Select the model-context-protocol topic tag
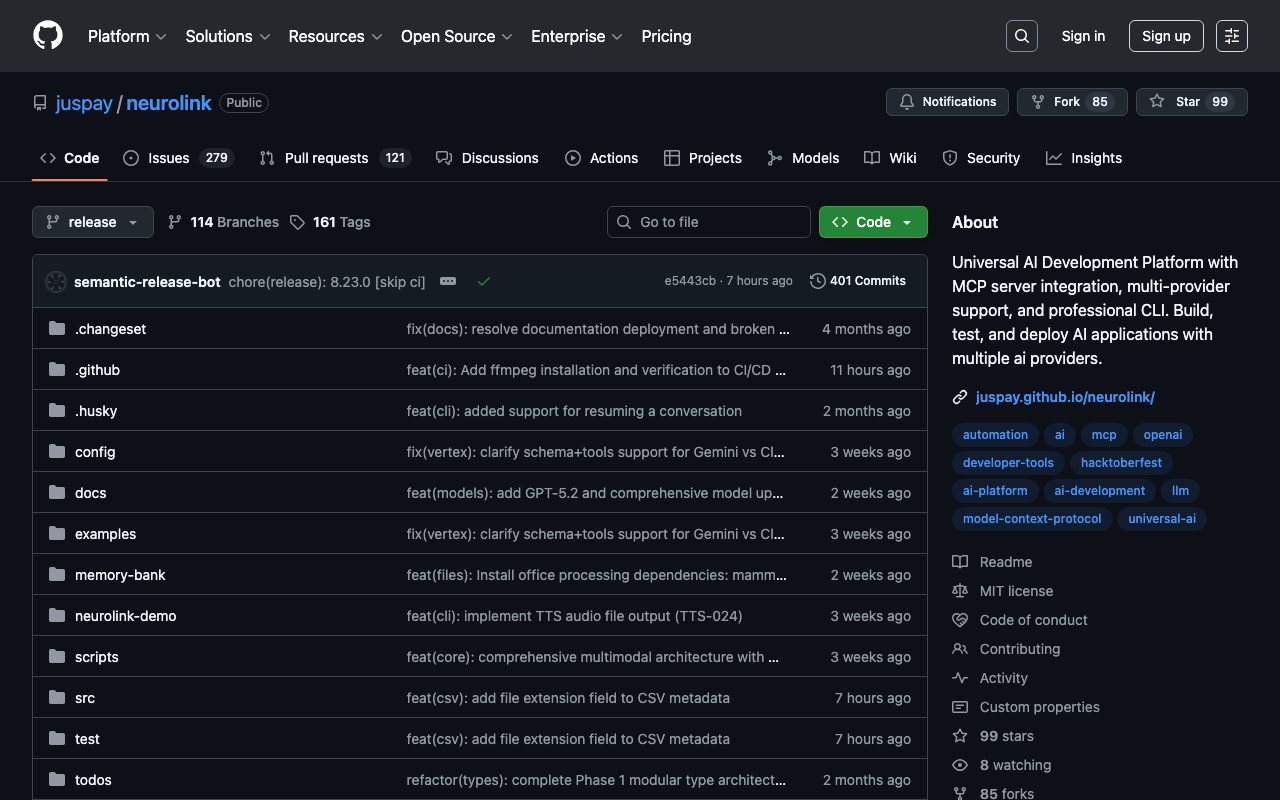 point(1031,519)
